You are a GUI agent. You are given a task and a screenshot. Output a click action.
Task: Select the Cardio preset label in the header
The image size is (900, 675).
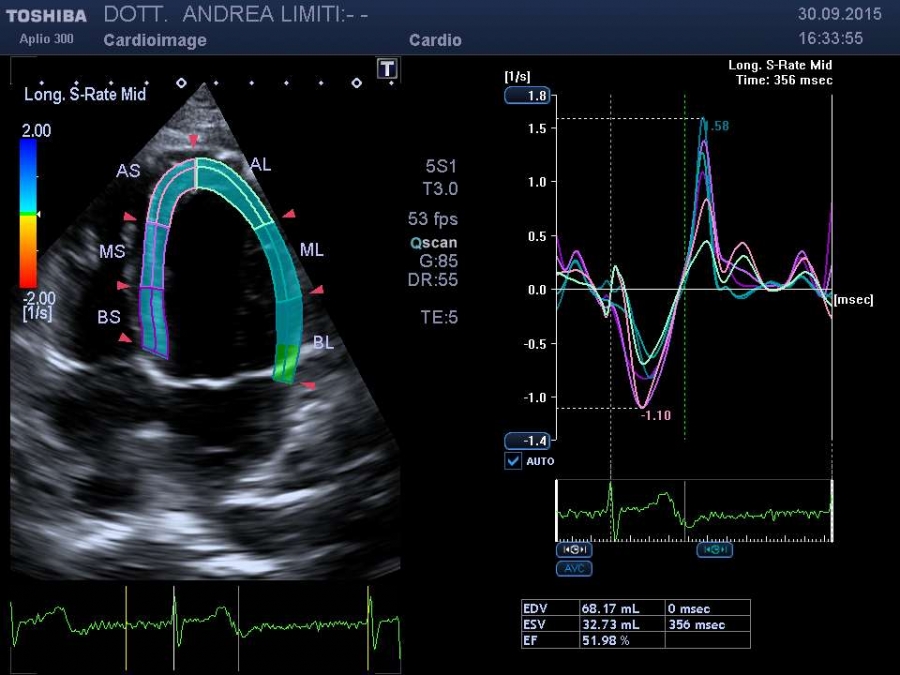pyautogui.click(x=435, y=40)
